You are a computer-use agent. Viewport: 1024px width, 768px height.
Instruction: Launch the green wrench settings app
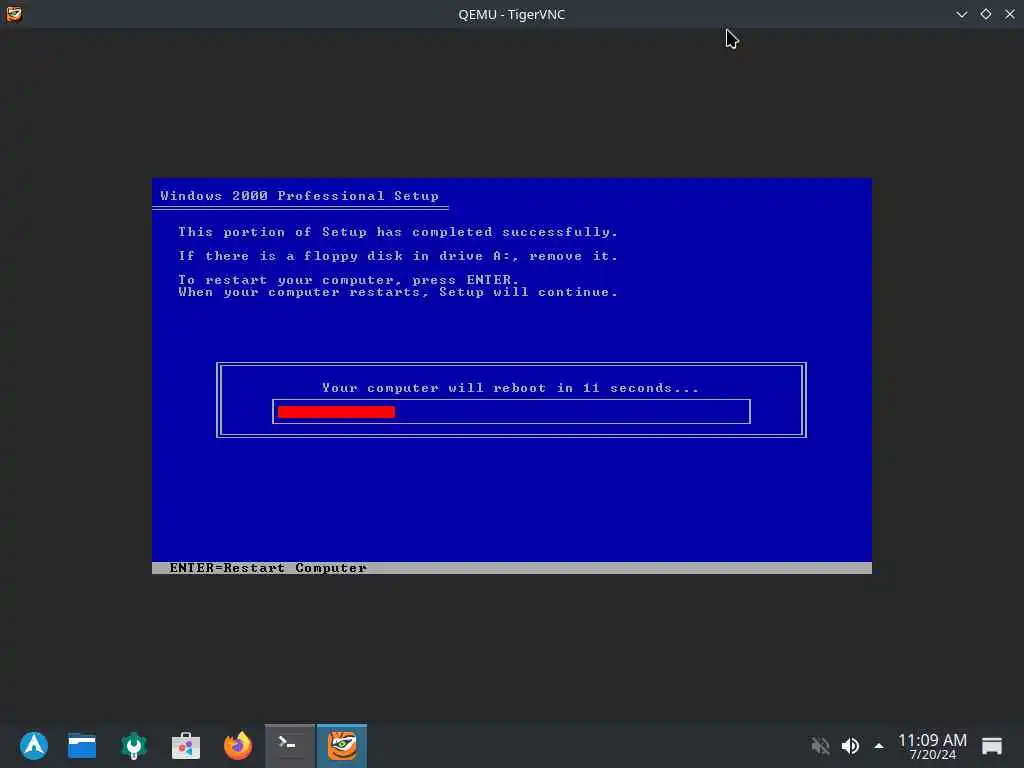[134, 745]
